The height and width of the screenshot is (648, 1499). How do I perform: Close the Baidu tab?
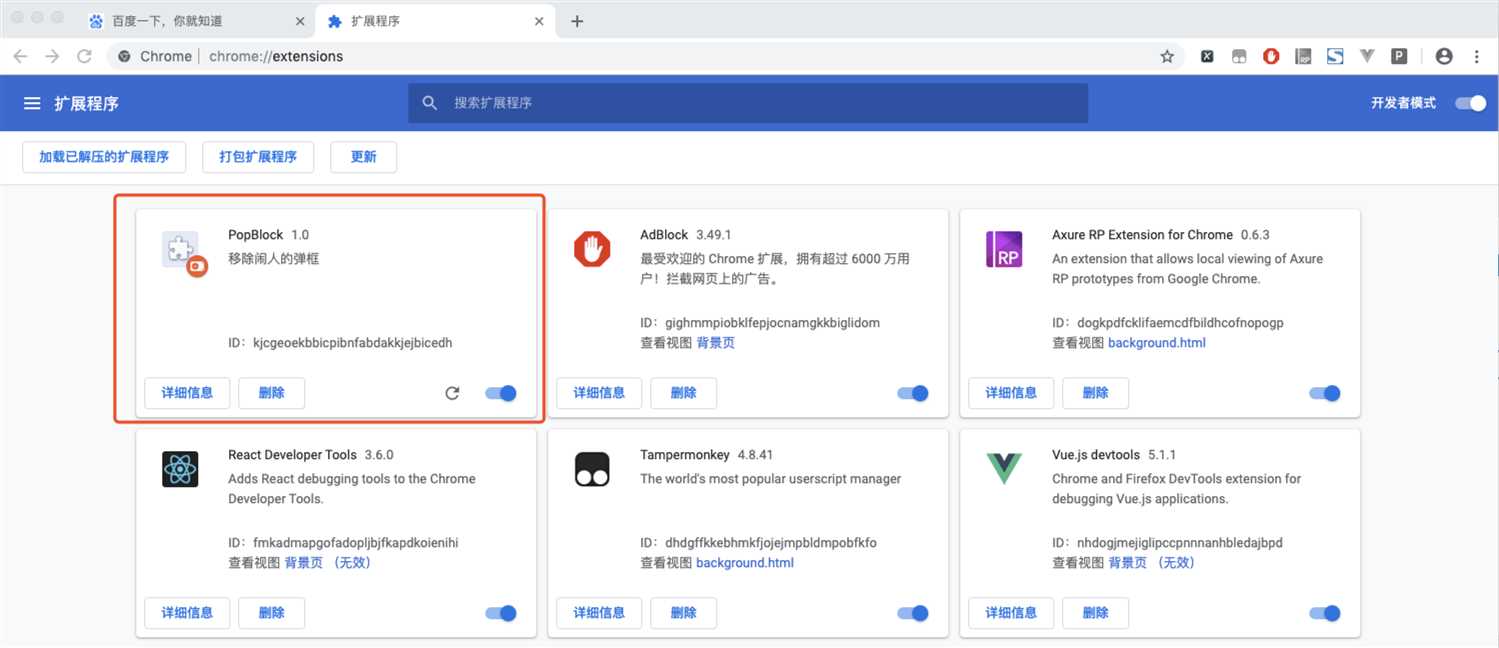301,21
